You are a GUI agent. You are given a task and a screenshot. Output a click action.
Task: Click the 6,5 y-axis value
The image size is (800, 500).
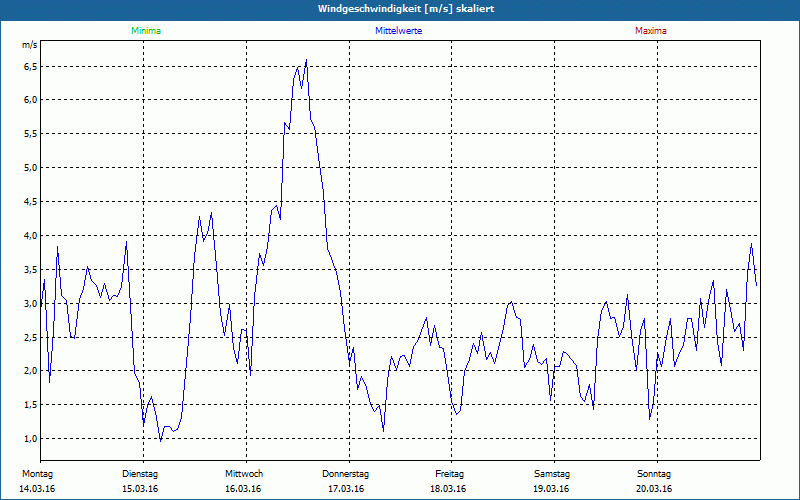pos(31,67)
